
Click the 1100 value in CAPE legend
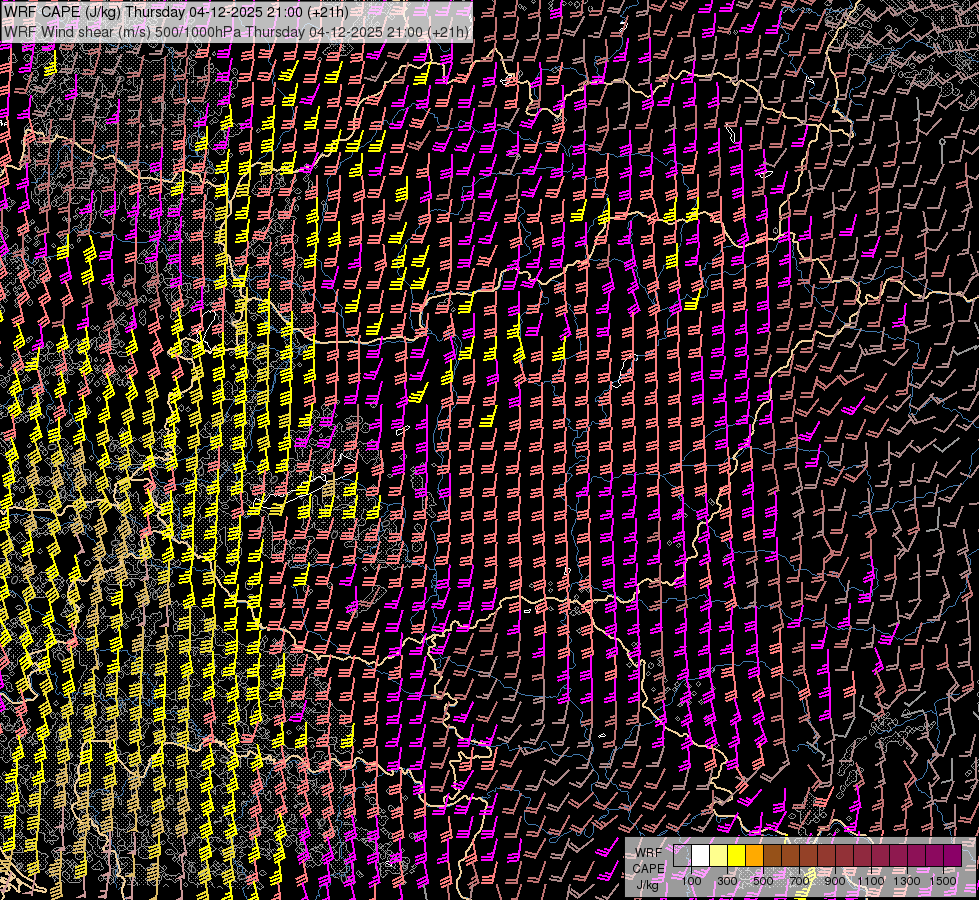pos(871,881)
